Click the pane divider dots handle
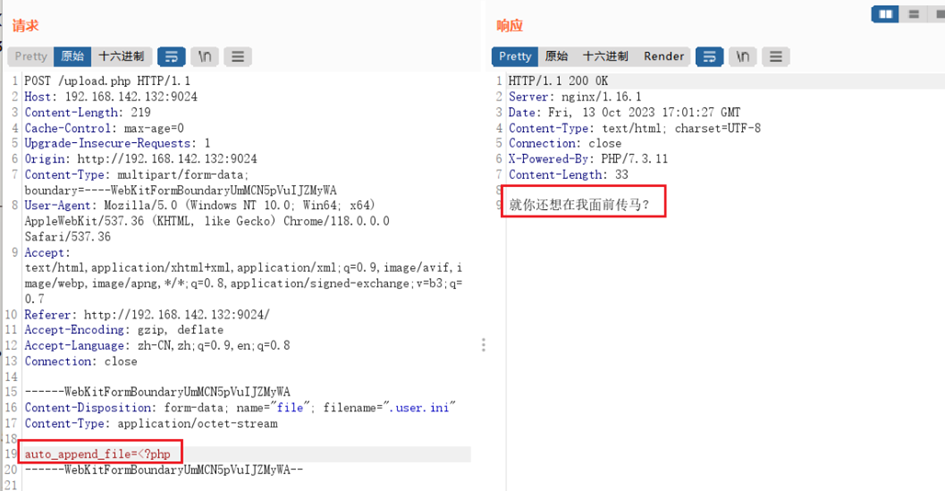This screenshot has width=945, height=491. (x=483, y=345)
